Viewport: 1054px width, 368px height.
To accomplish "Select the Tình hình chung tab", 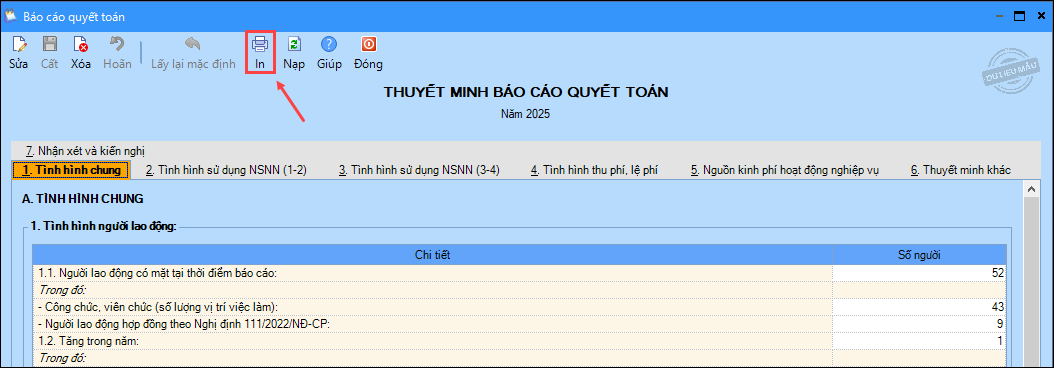I will [x=71, y=170].
